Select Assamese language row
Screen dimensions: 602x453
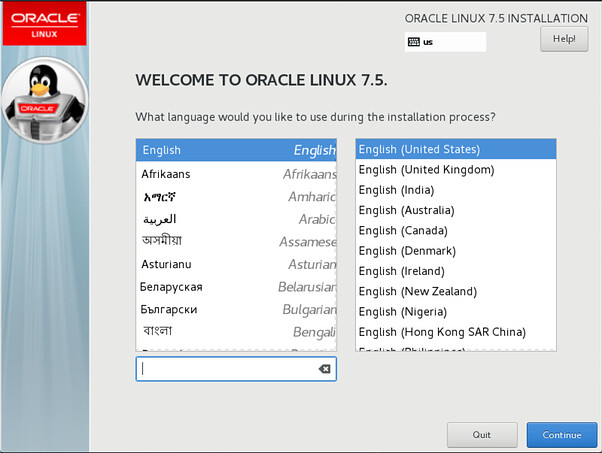click(236, 241)
